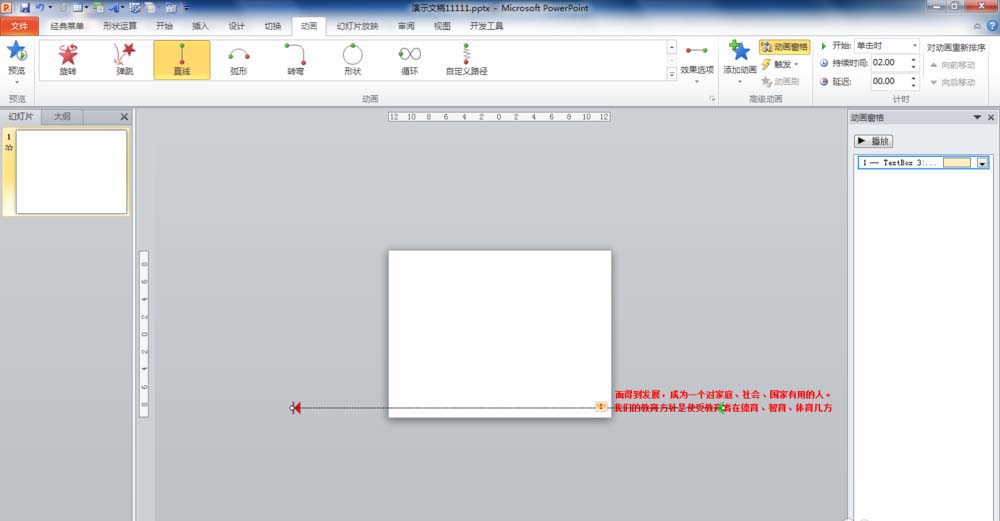Select the Loop (循环) motion path
Viewport: 1000px width, 521px height.
pos(409,60)
